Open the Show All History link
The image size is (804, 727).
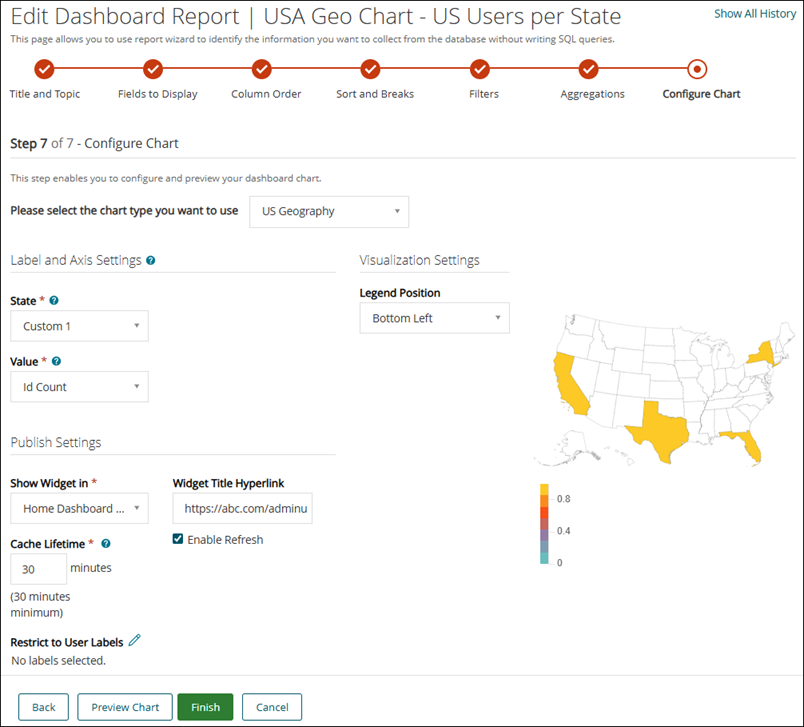(x=755, y=14)
